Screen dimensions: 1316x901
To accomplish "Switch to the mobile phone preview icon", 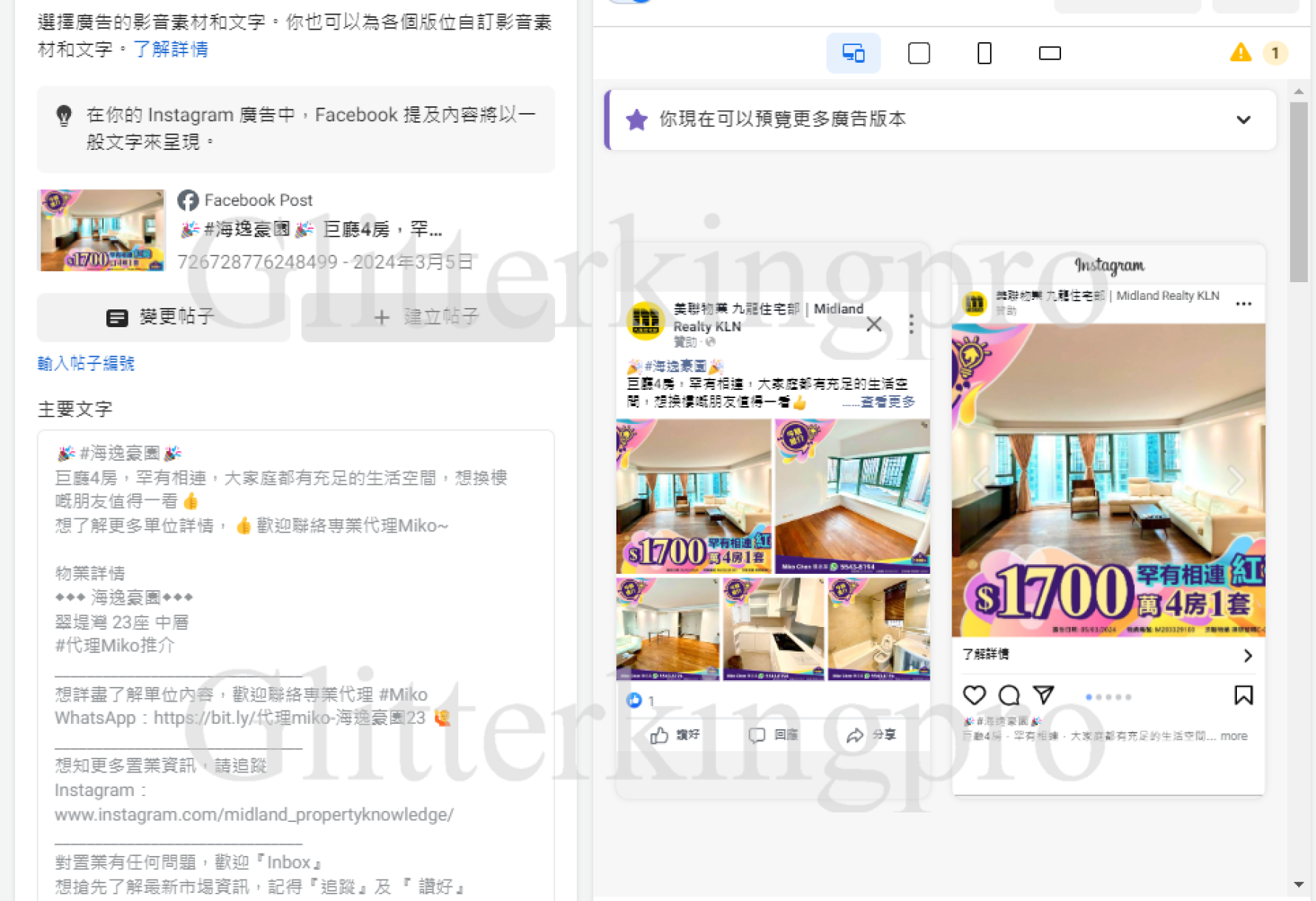I will [x=983, y=52].
